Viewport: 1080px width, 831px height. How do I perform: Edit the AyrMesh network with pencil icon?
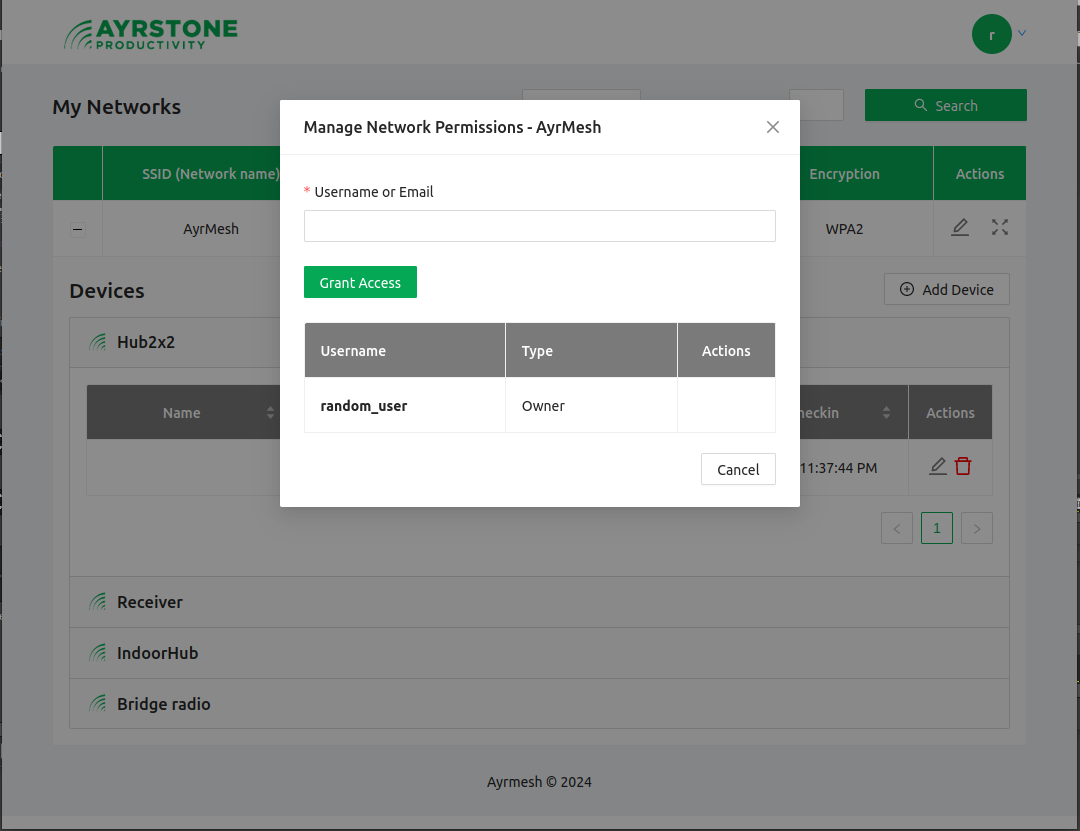point(960,227)
